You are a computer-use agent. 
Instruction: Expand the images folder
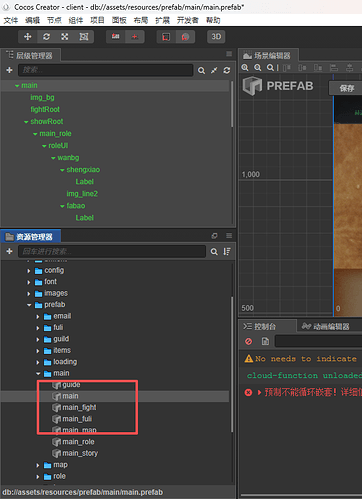click(x=29, y=294)
